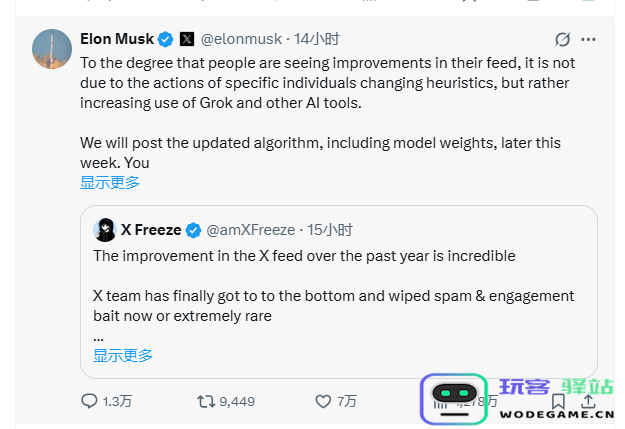Expand Elon Musk's post with 显示更多

coord(110,182)
